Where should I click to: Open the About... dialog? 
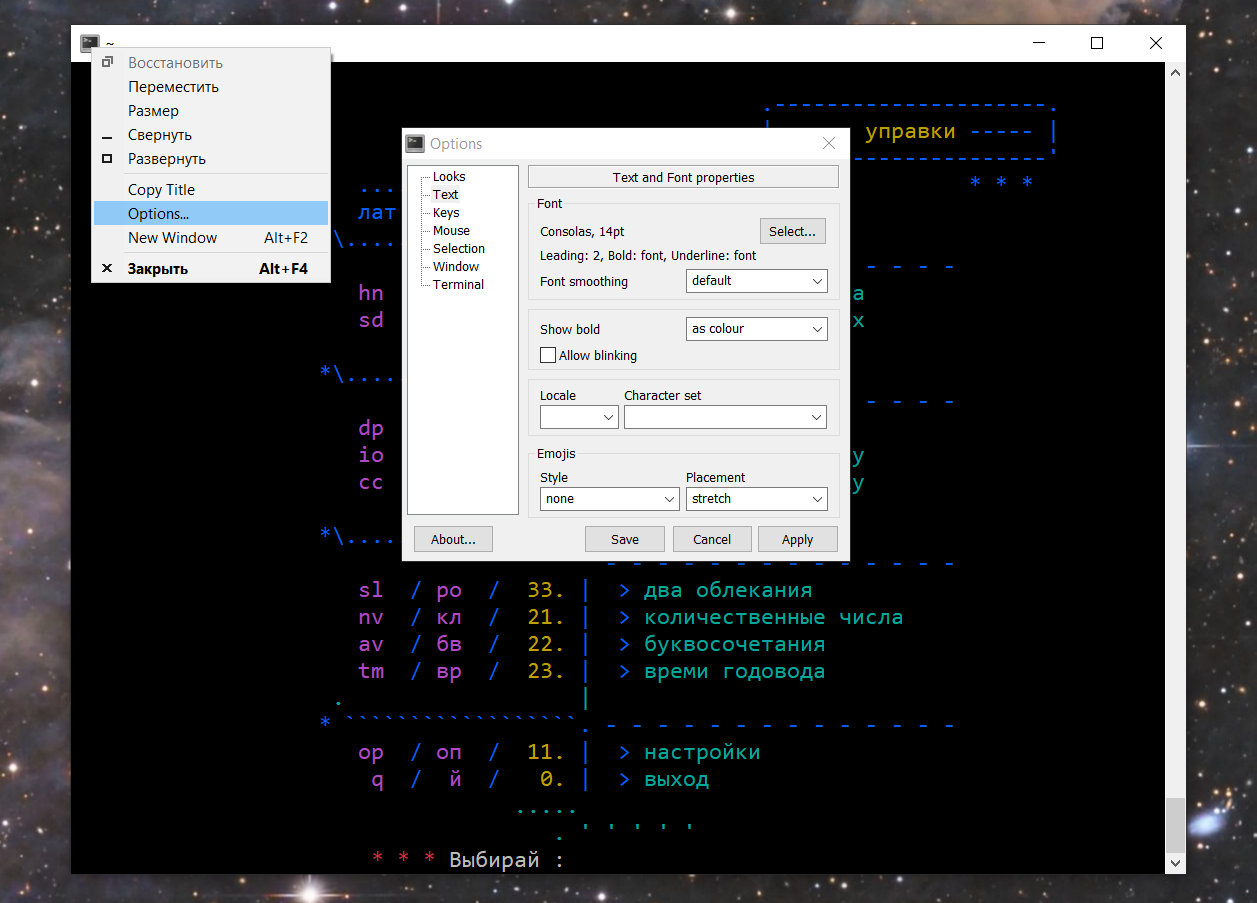(x=453, y=538)
